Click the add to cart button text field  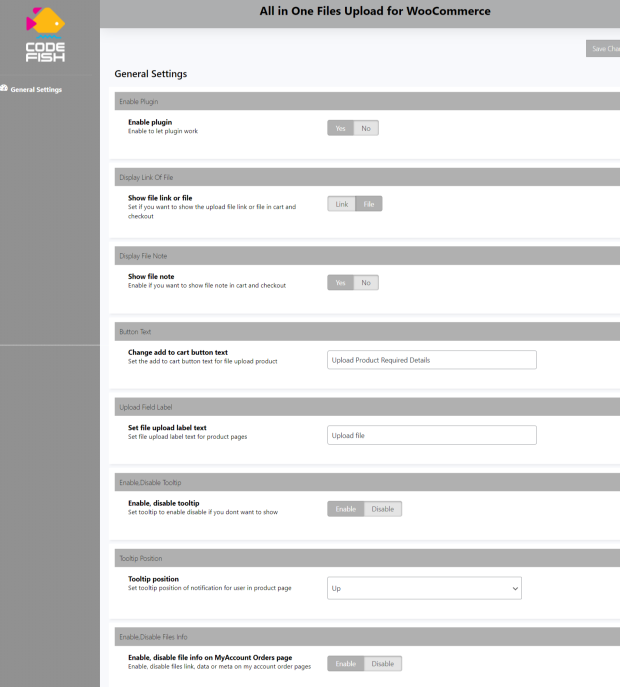(432, 360)
